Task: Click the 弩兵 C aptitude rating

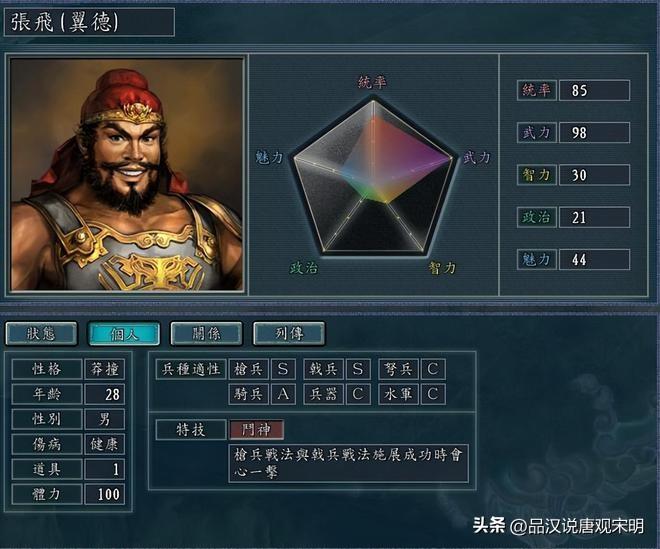Action: pyautogui.click(x=433, y=369)
